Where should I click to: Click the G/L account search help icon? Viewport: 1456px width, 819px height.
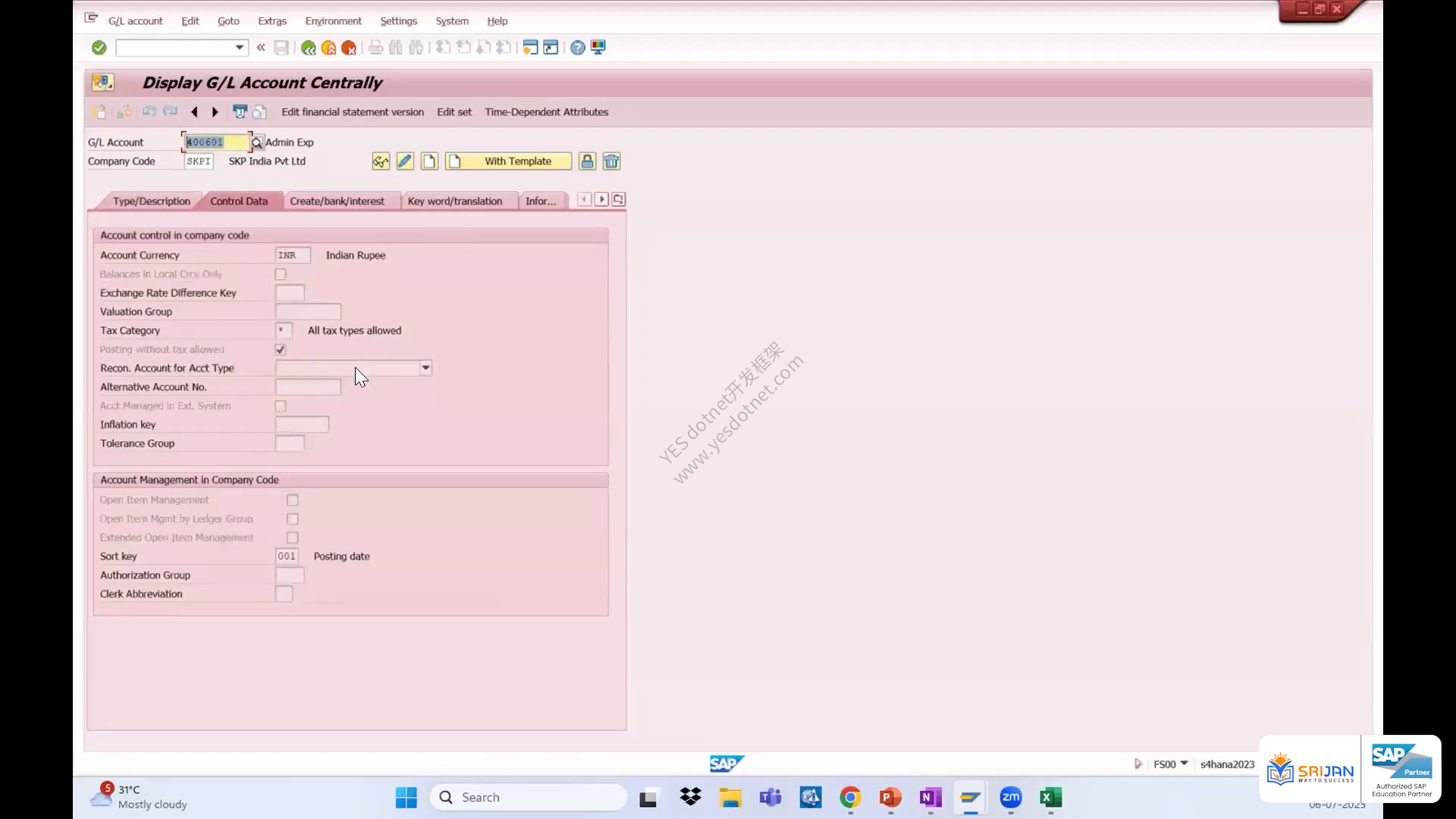click(x=256, y=143)
